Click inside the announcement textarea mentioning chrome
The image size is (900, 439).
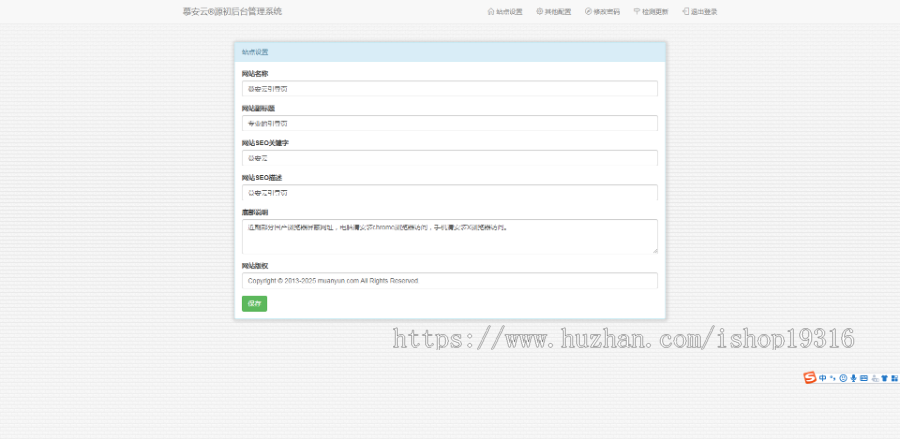[449, 236]
